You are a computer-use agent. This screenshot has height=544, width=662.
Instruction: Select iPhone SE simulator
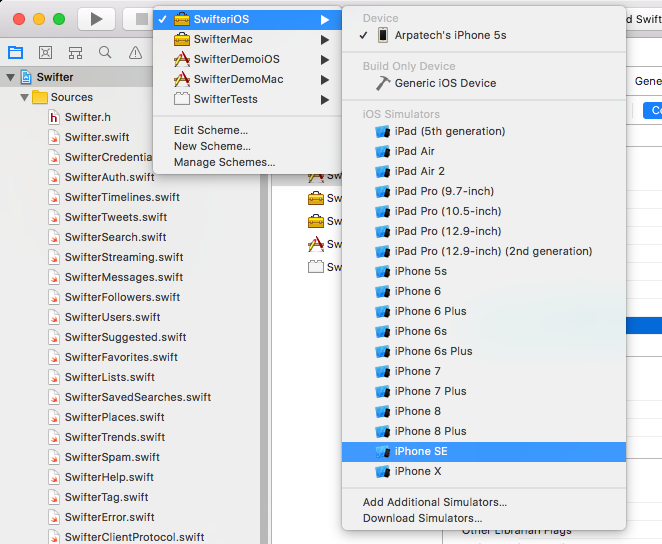(x=484, y=452)
